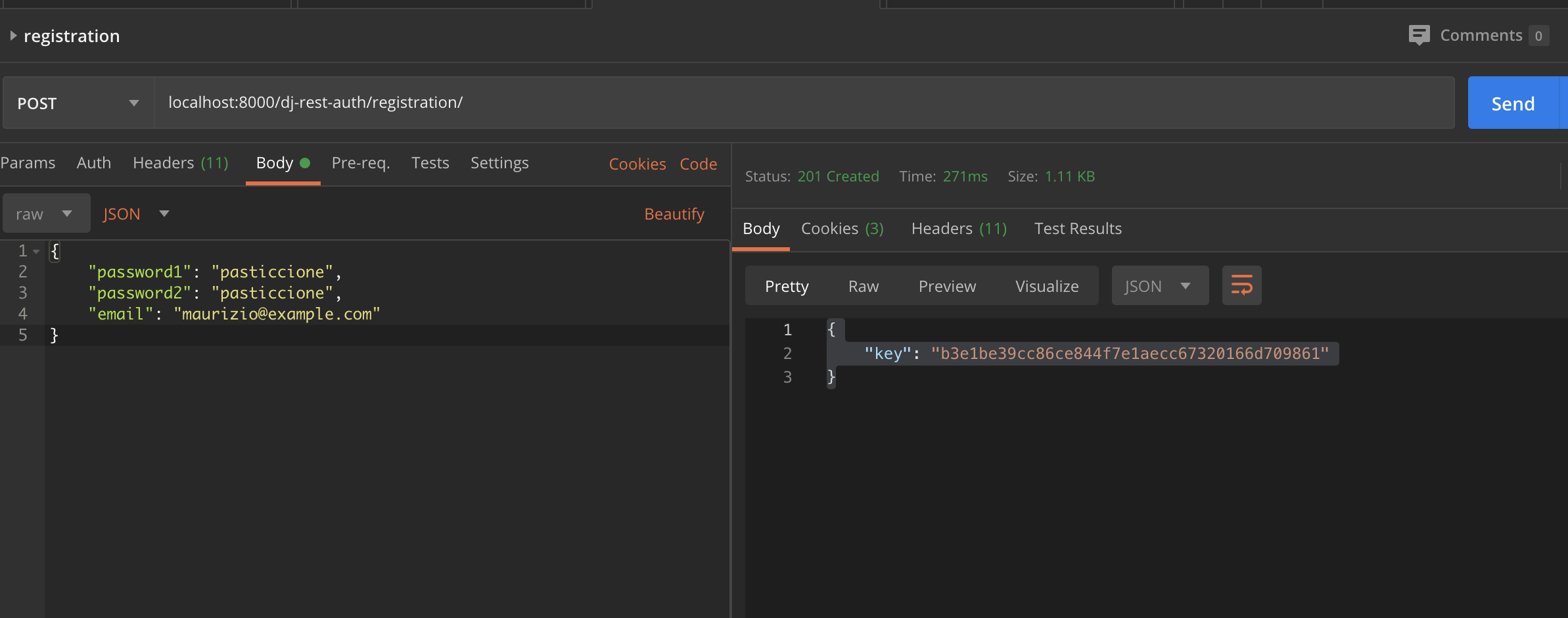Screen dimensions: 1568x618
Task: Switch to the request Headers (11) tab
Action: [181, 162]
